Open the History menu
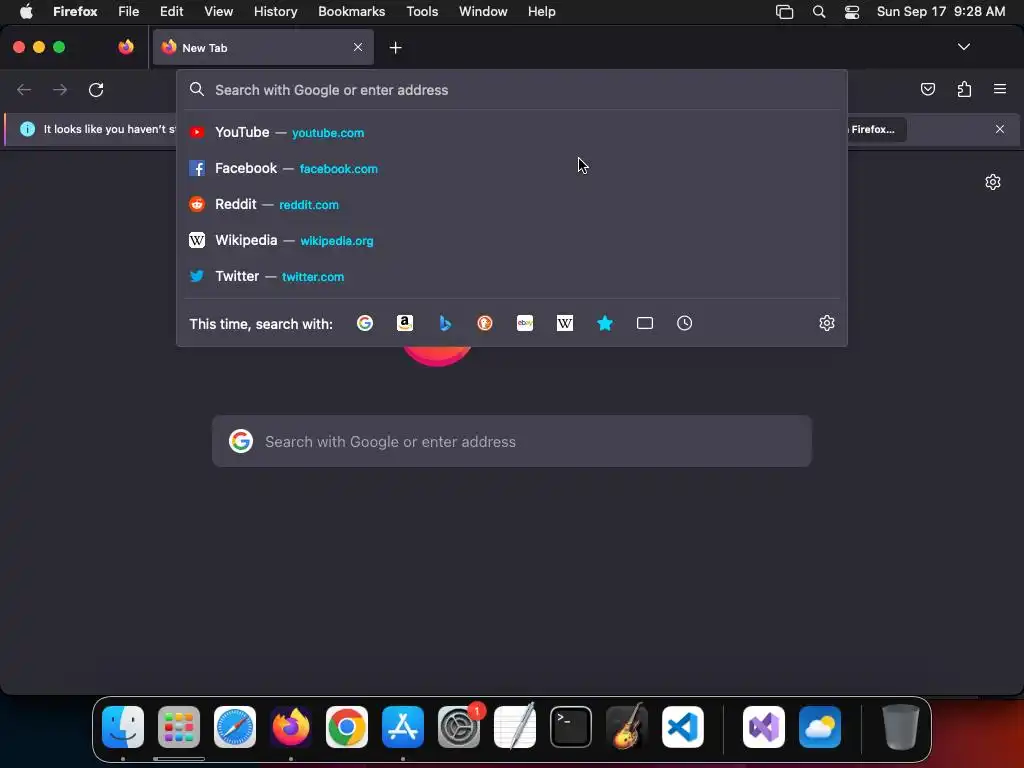Image resolution: width=1024 pixels, height=768 pixels. pos(276,11)
